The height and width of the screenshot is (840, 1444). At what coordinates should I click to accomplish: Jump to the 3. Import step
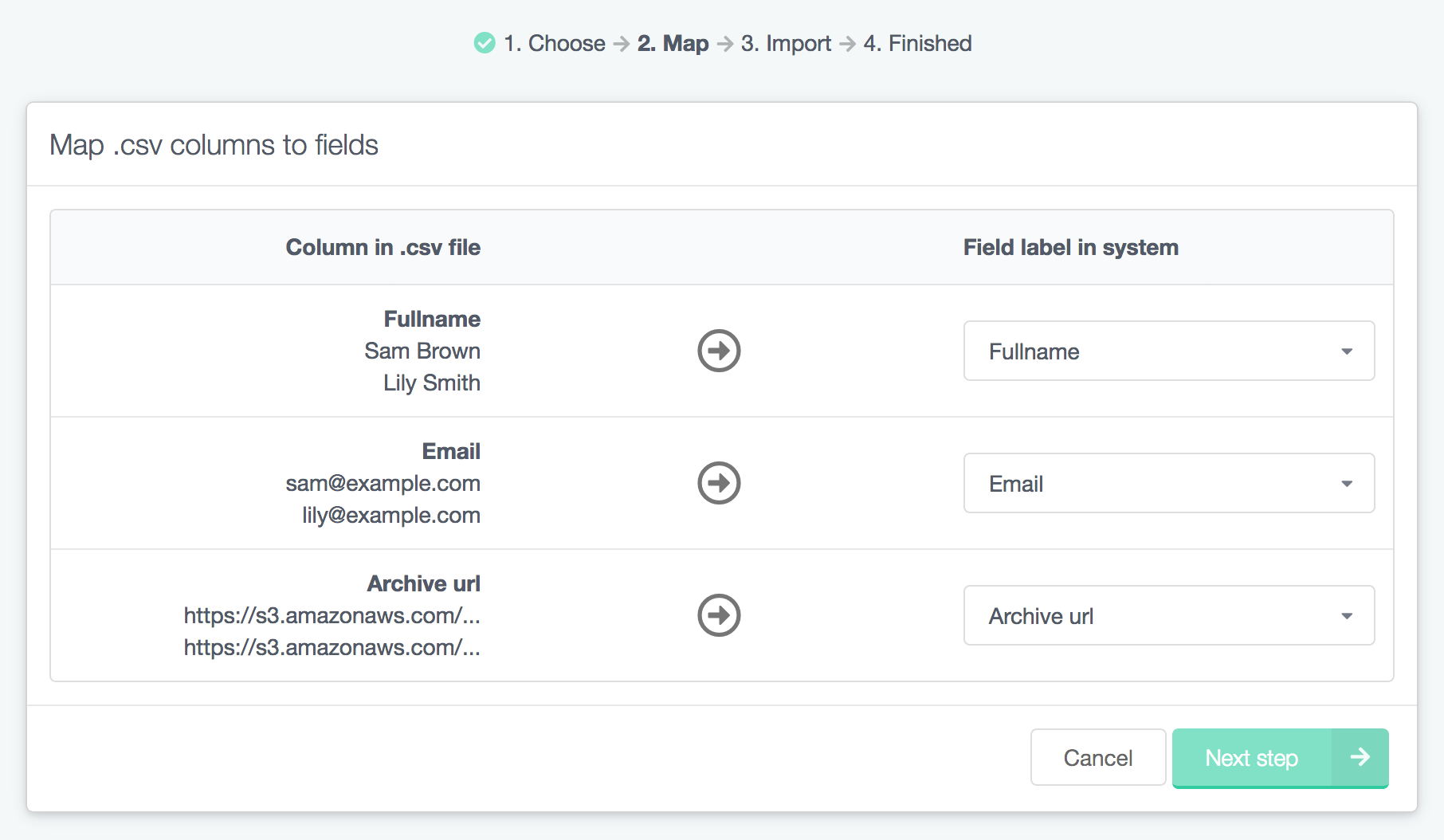pyautogui.click(x=786, y=43)
